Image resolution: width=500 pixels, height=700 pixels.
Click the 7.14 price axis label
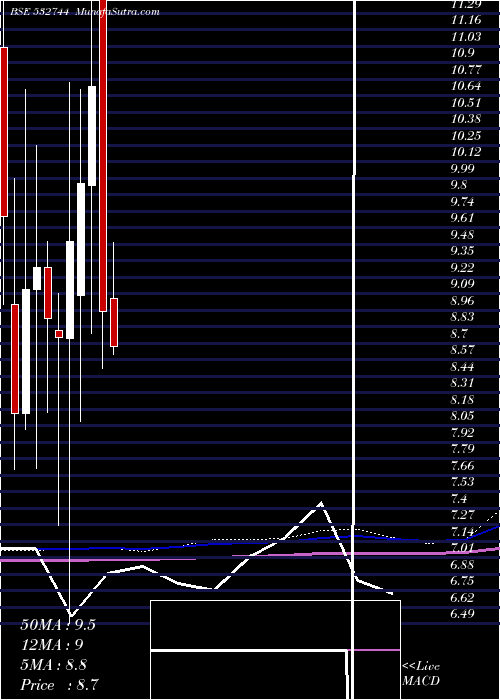463,532
